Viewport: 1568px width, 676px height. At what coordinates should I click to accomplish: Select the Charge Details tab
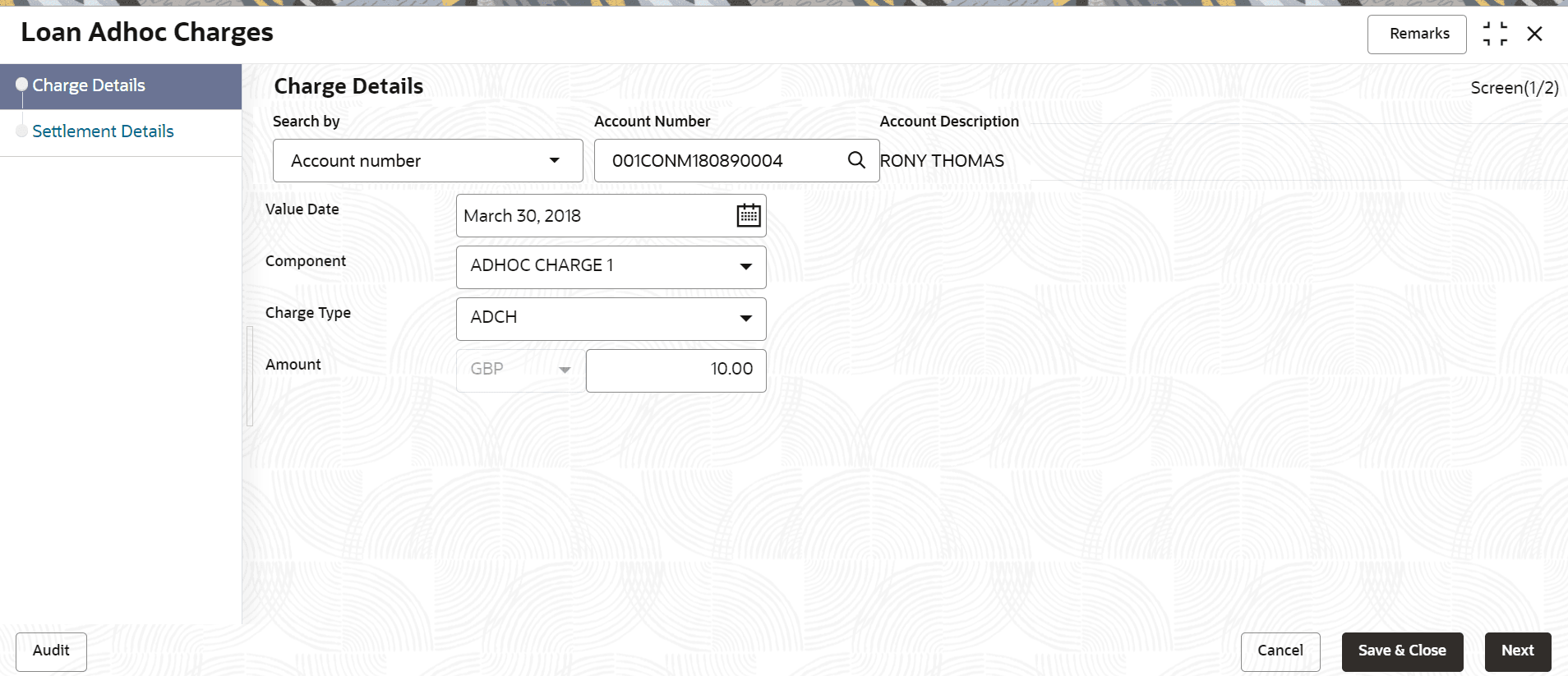[x=89, y=85]
